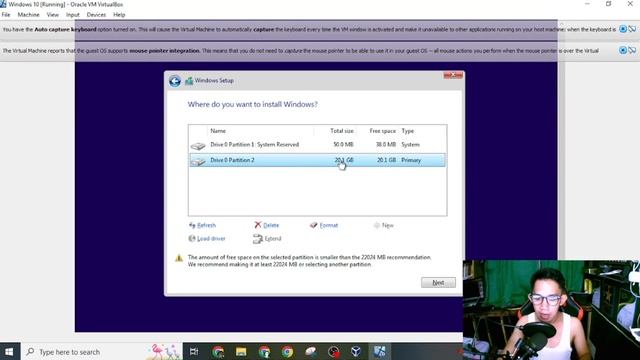This screenshot has height=360, width=640.
Task: Close the Windows Setup dialog
Action: [453, 75]
